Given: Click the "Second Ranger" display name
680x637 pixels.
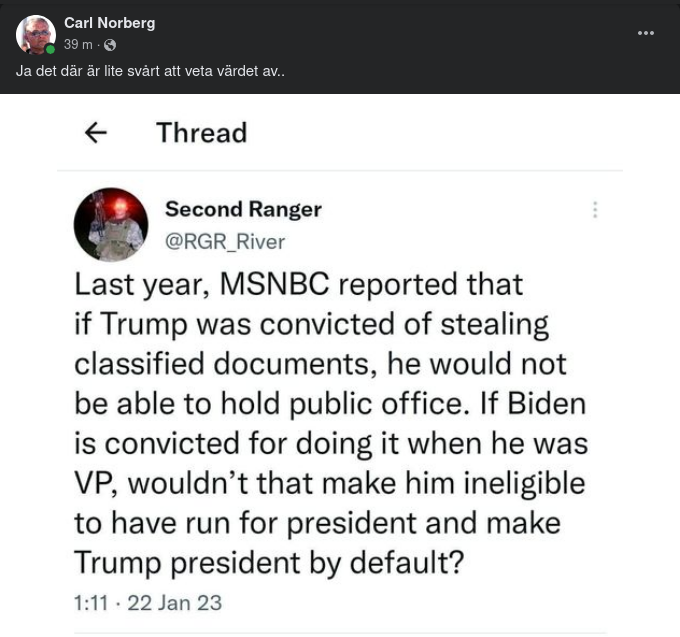Looking at the screenshot, I should pyautogui.click(x=243, y=209).
